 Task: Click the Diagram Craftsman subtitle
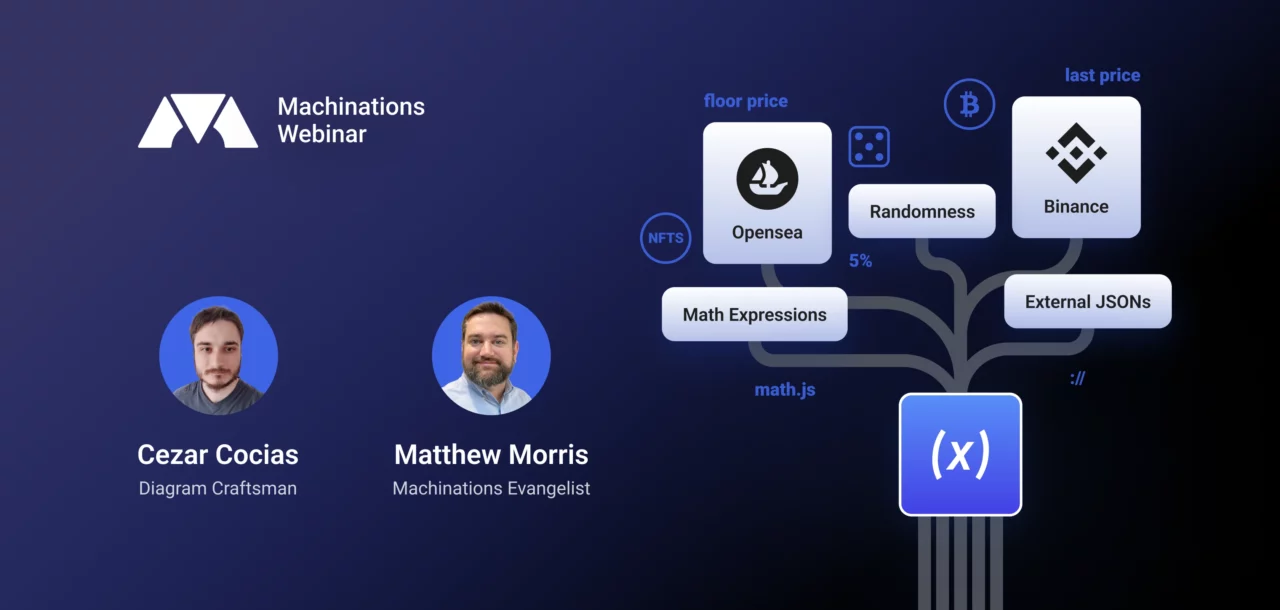pyautogui.click(x=218, y=489)
